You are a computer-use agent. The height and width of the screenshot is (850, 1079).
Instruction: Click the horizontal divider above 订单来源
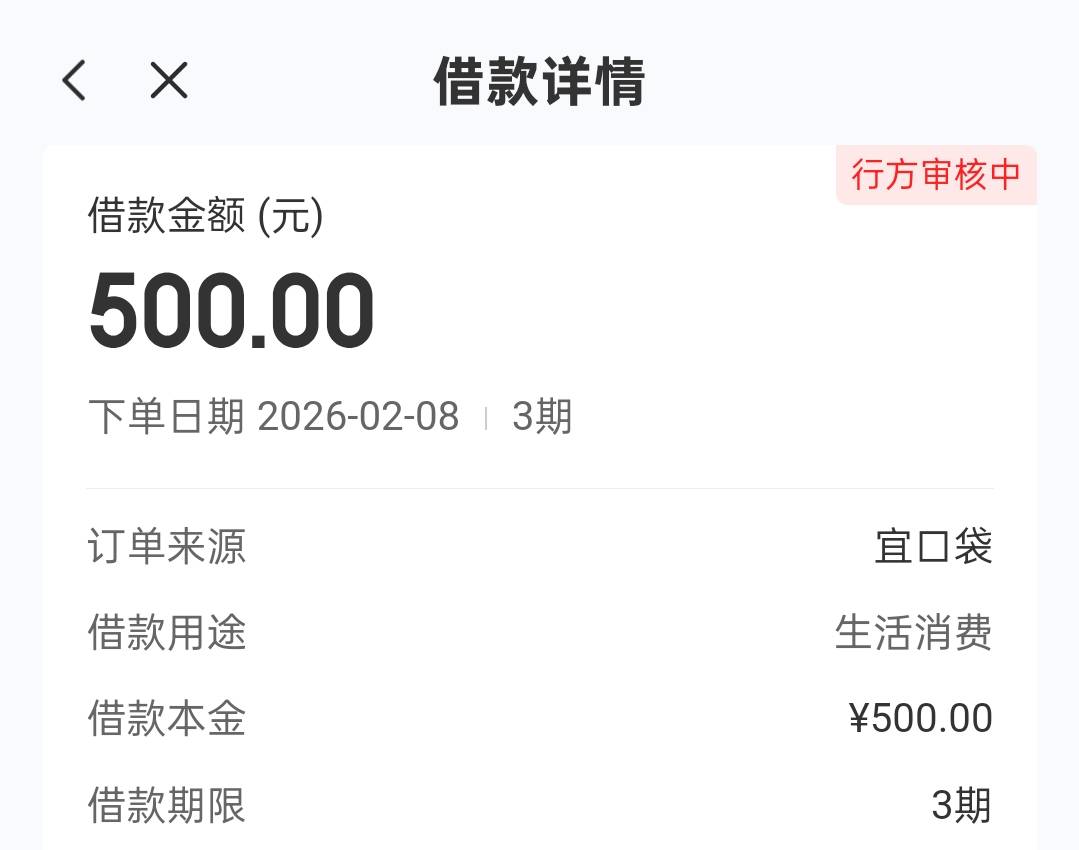539,489
